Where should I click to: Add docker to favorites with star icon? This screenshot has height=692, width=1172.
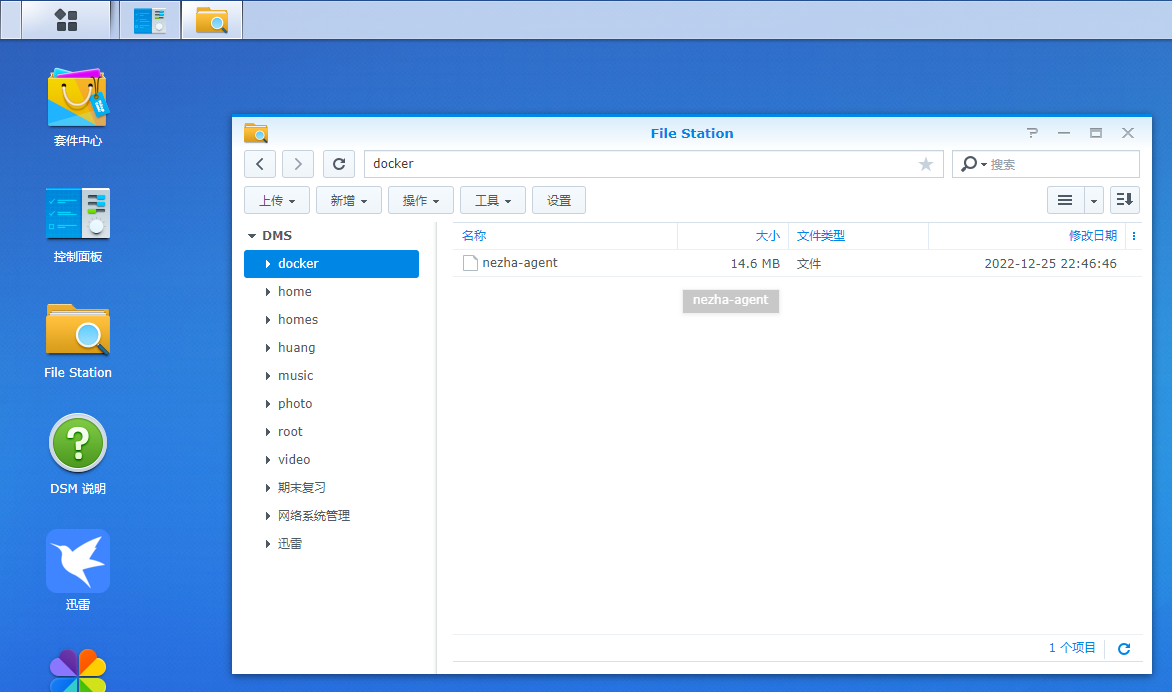click(925, 164)
